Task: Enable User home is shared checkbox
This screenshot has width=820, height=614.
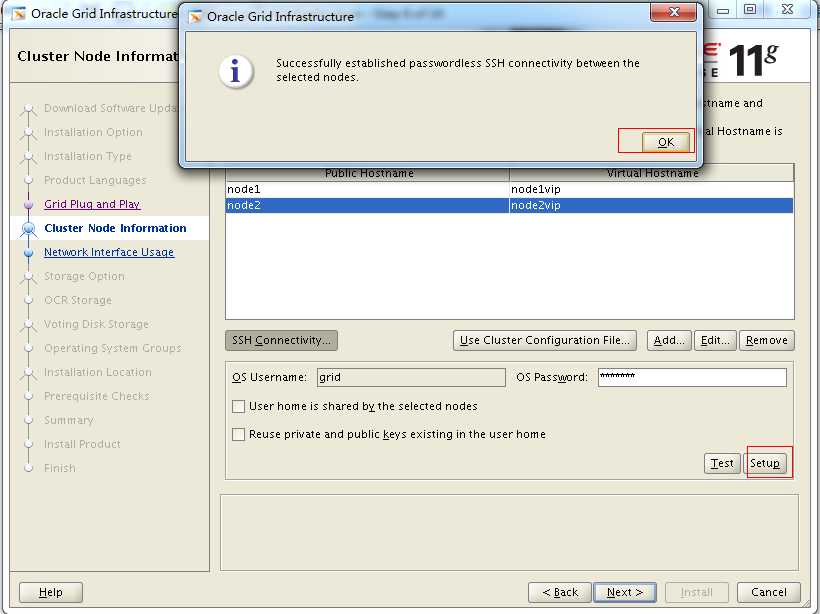Action: click(x=238, y=406)
